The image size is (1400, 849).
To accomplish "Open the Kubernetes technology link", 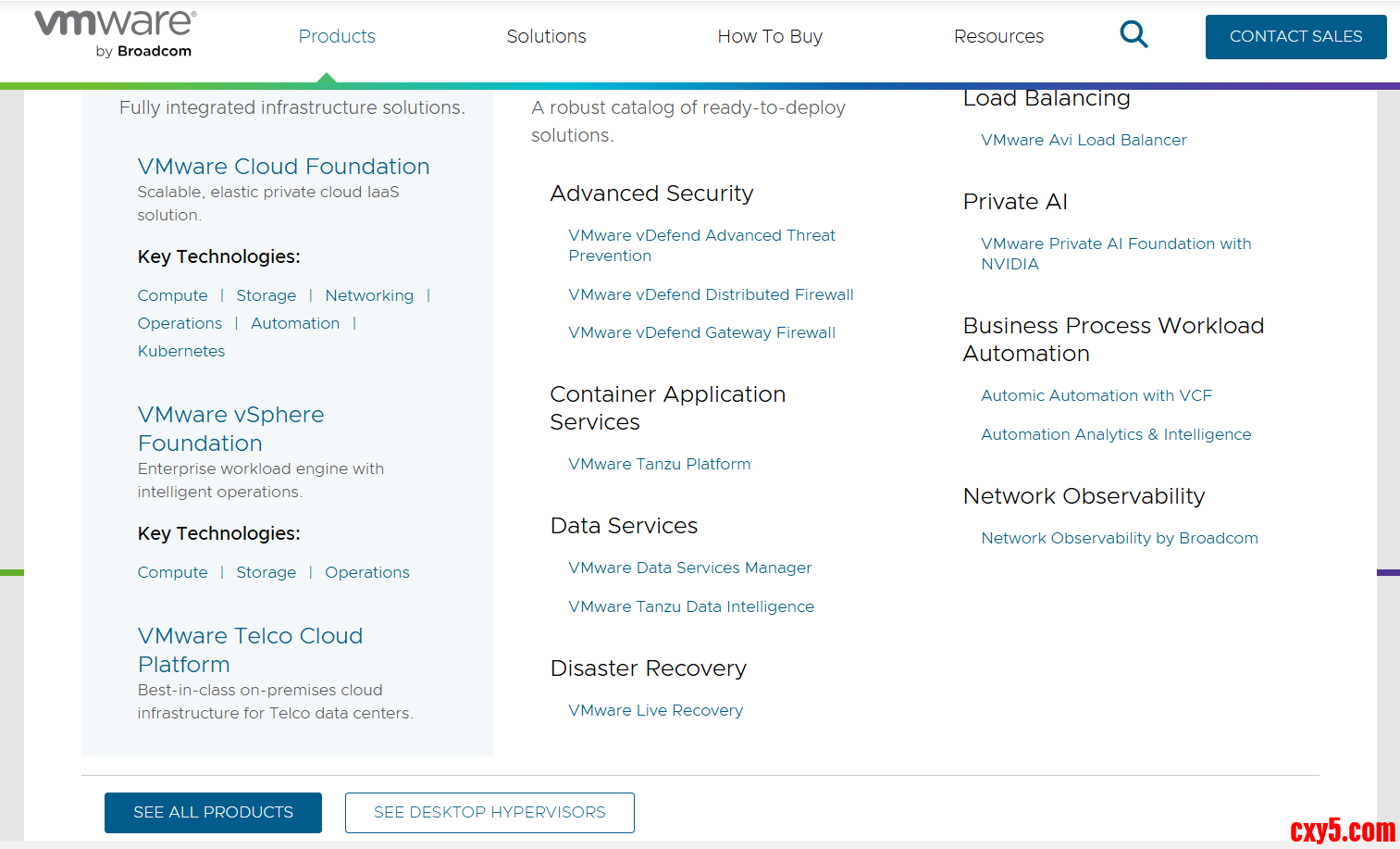I will pyautogui.click(x=181, y=351).
